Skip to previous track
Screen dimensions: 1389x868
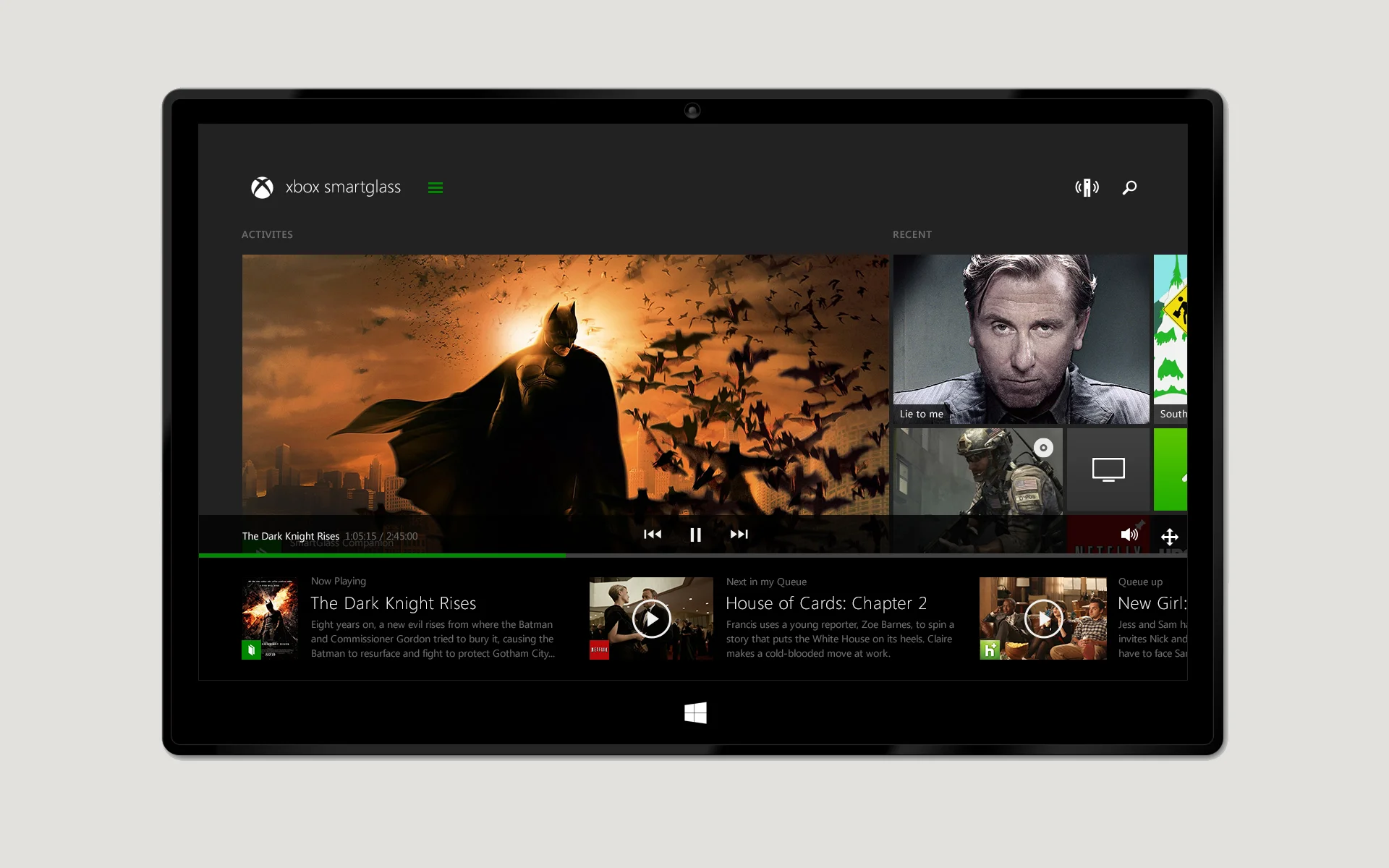pyautogui.click(x=652, y=535)
